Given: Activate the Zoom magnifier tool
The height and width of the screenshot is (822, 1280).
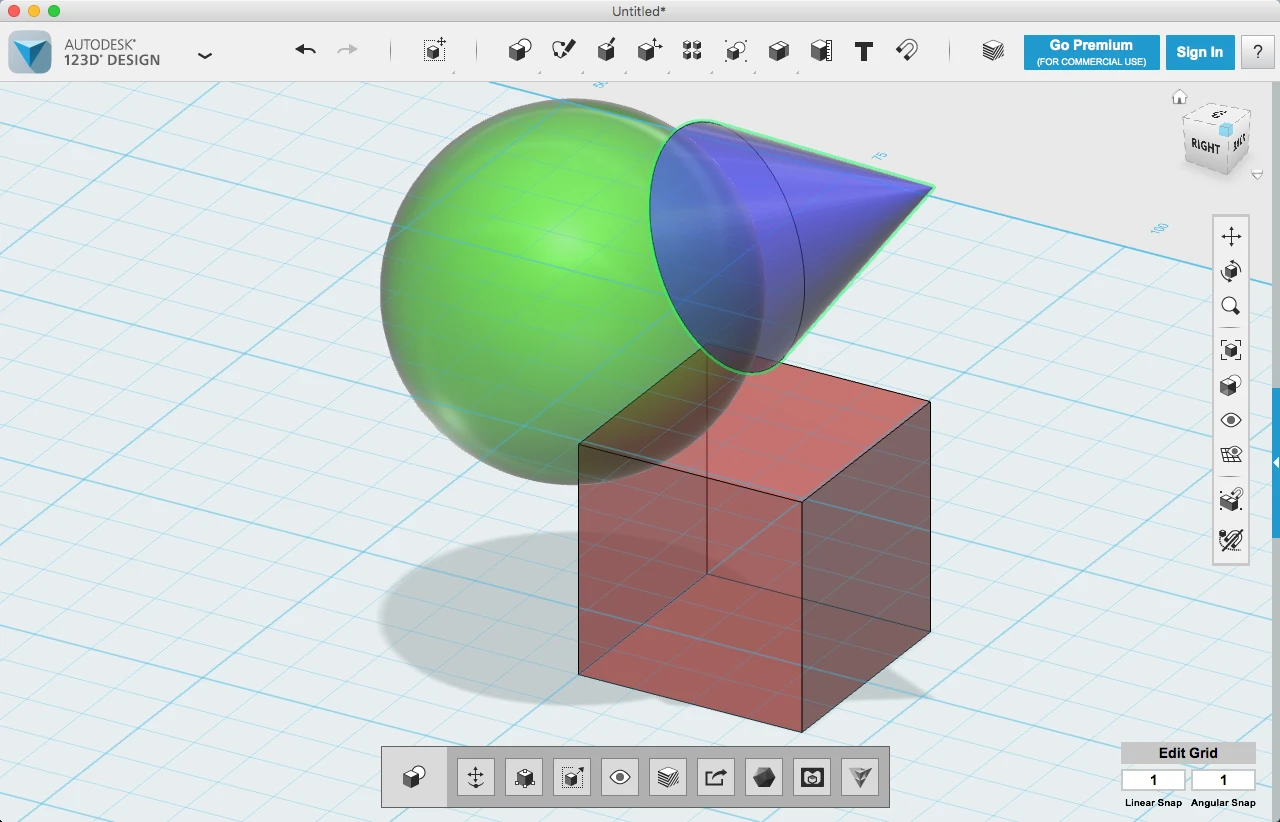Looking at the screenshot, I should click(1231, 306).
